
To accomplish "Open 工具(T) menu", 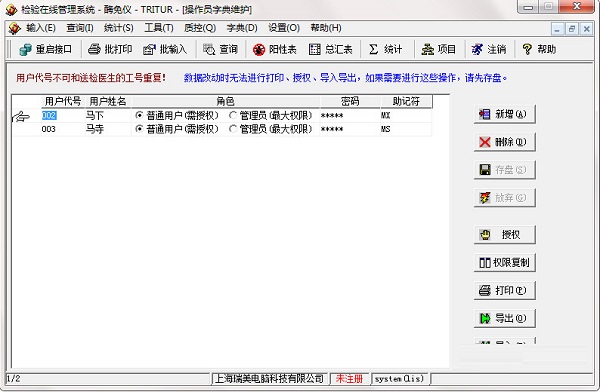I will [159, 28].
